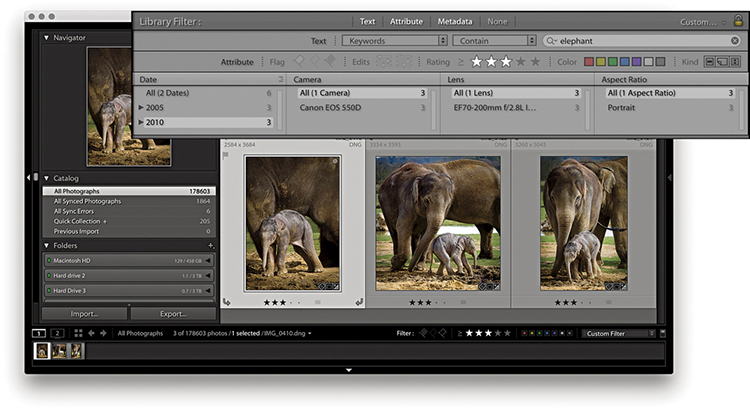Add a folder with the plus icon
The height and width of the screenshot is (410, 750).
[x=210, y=245]
